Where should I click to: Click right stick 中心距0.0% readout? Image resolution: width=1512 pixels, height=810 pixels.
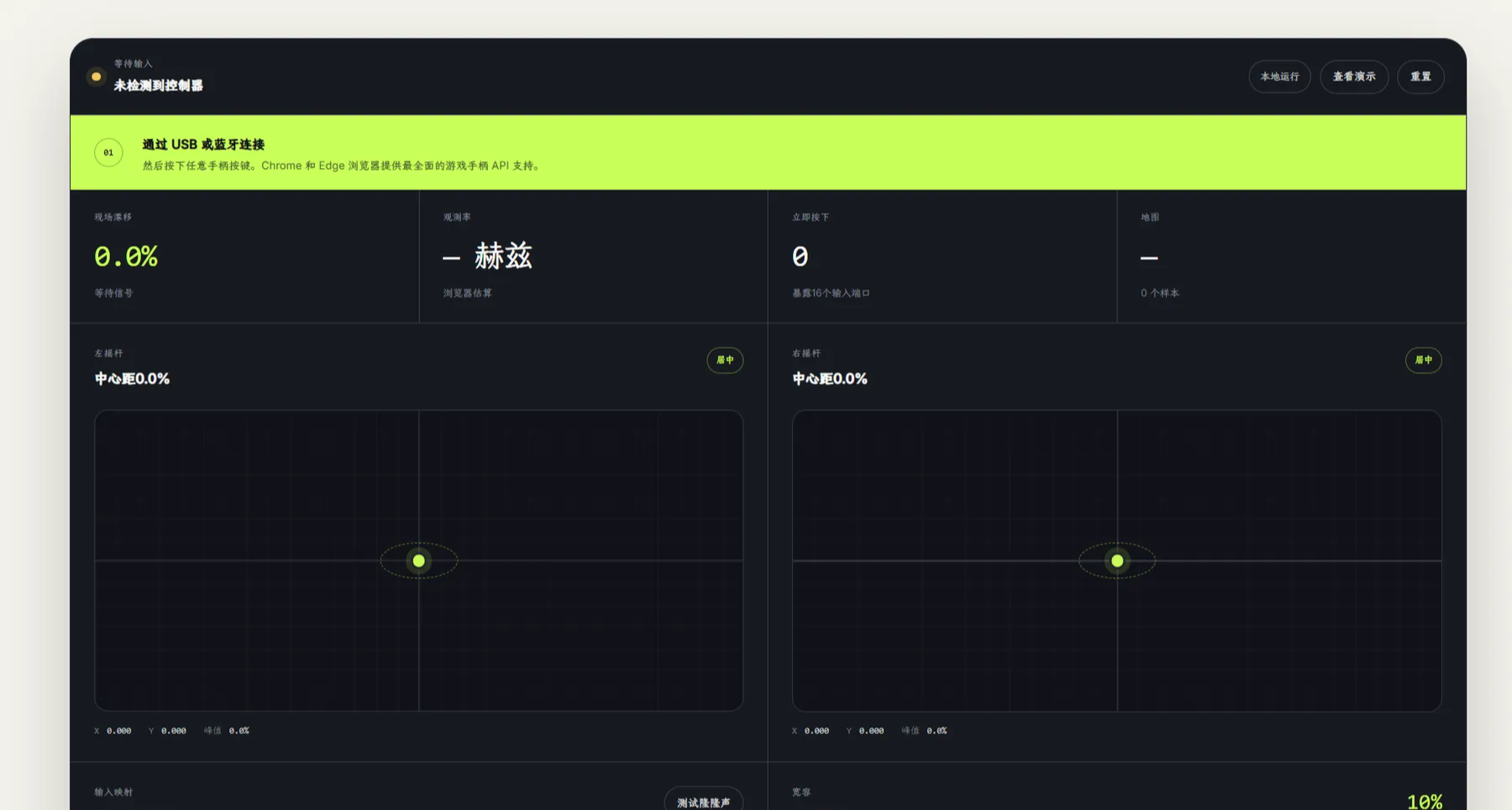coord(830,379)
